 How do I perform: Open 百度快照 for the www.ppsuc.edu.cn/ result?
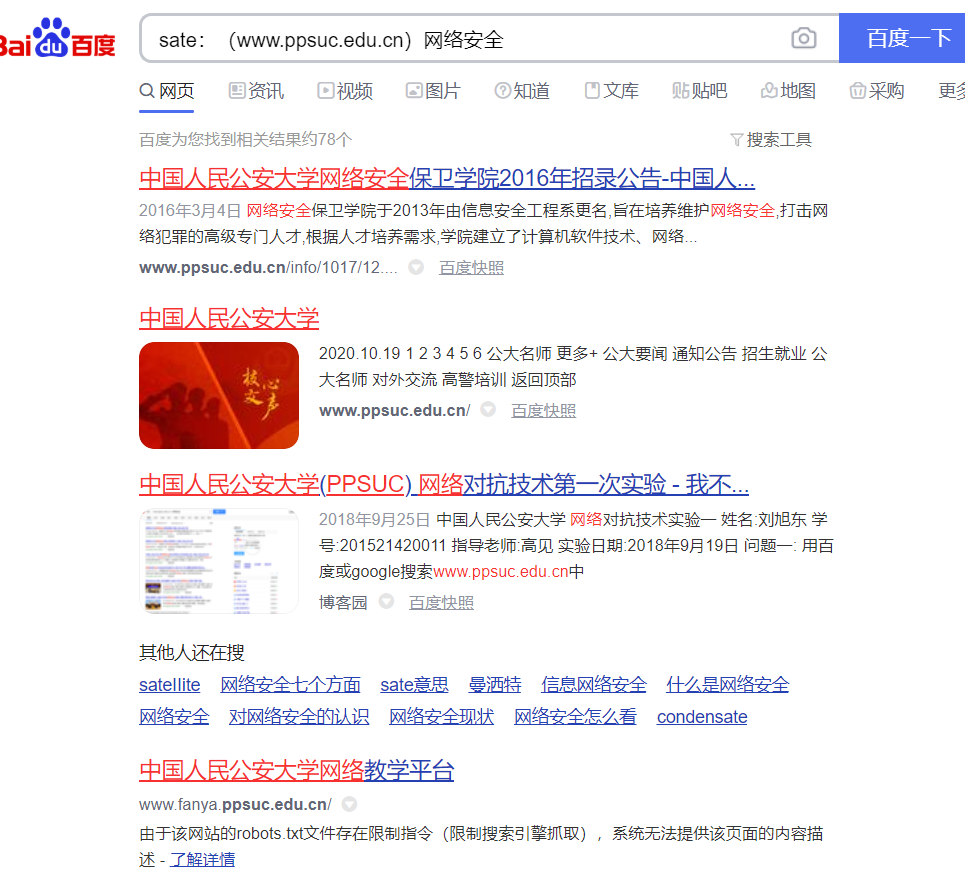tap(543, 411)
